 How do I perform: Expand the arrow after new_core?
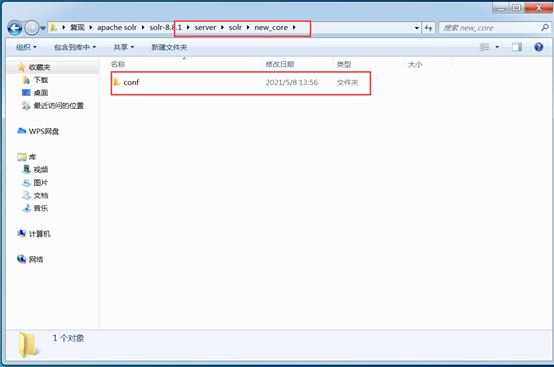pyautogui.click(x=294, y=28)
